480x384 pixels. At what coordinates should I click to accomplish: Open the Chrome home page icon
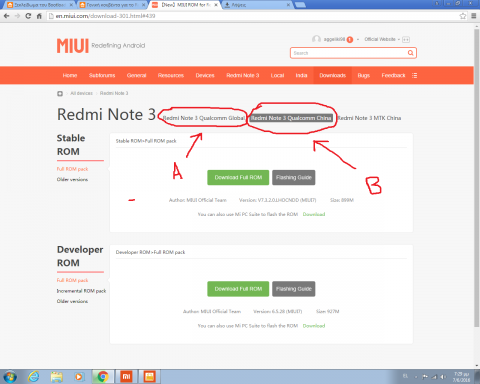coord(39,16)
